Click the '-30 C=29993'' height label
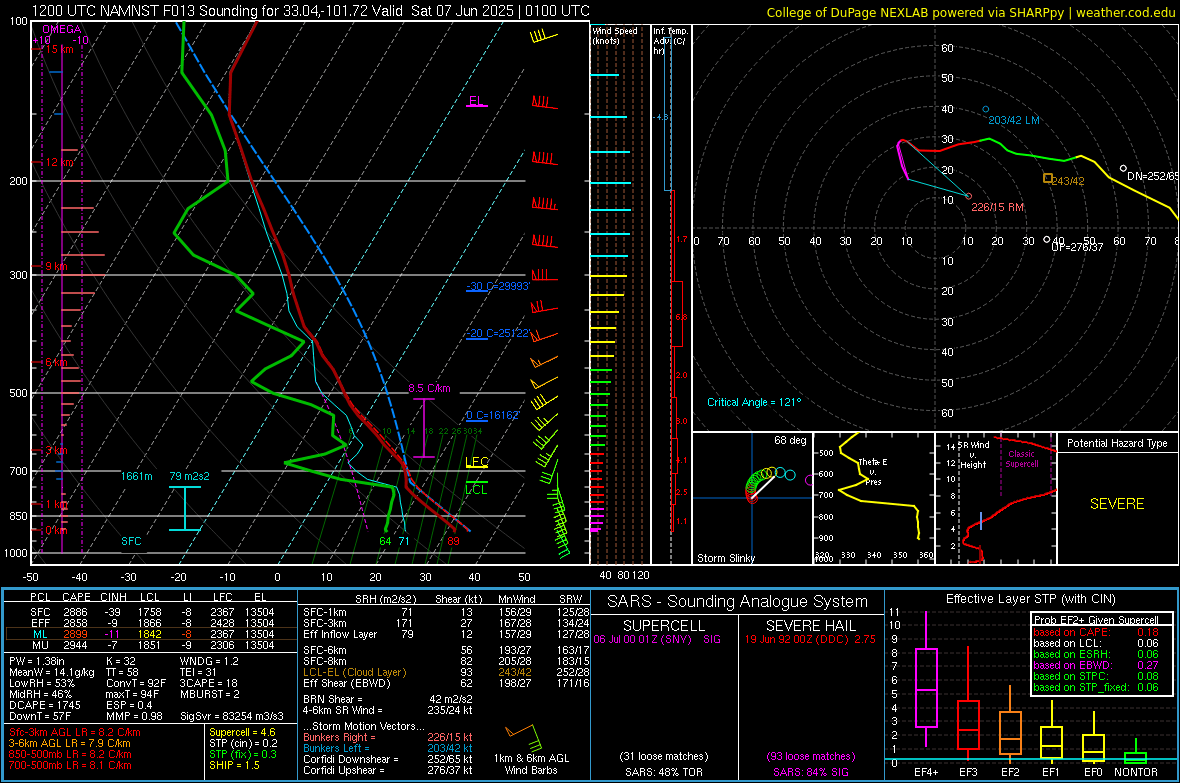Screen dimensions: 1180x783 (x=497, y=287)
